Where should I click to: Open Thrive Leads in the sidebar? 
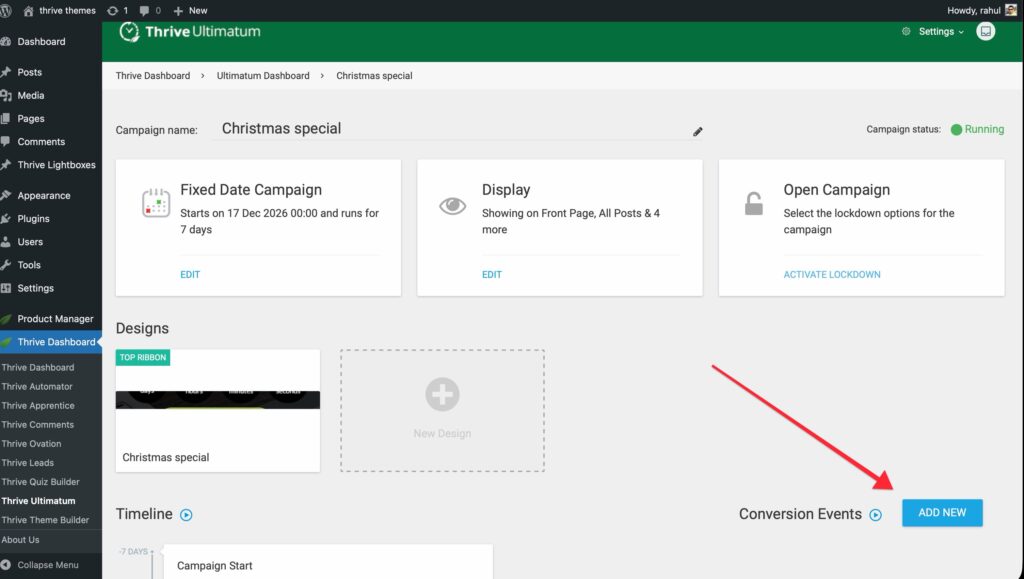click(28, 463)
